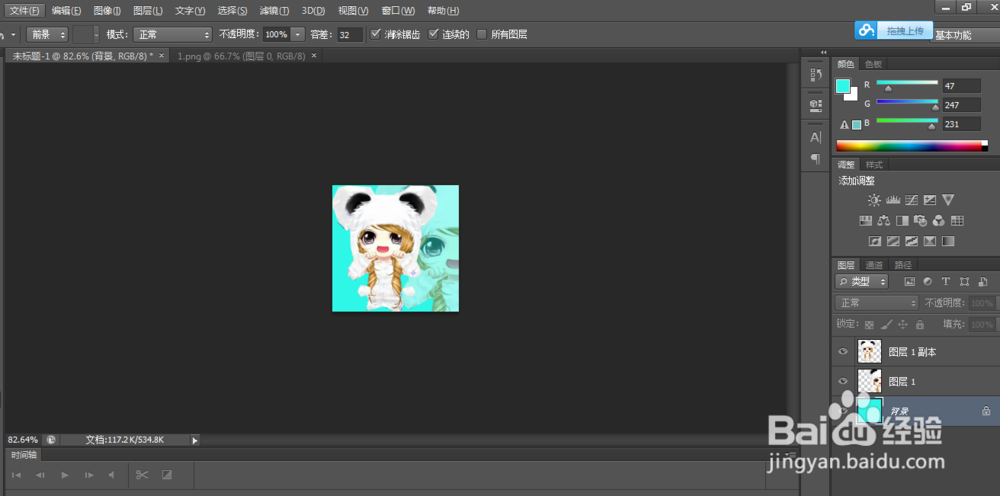Open the mode 正常 dropdown in options bar
1000x496 pixels.
pyautogui.click(x=172, y=34)
